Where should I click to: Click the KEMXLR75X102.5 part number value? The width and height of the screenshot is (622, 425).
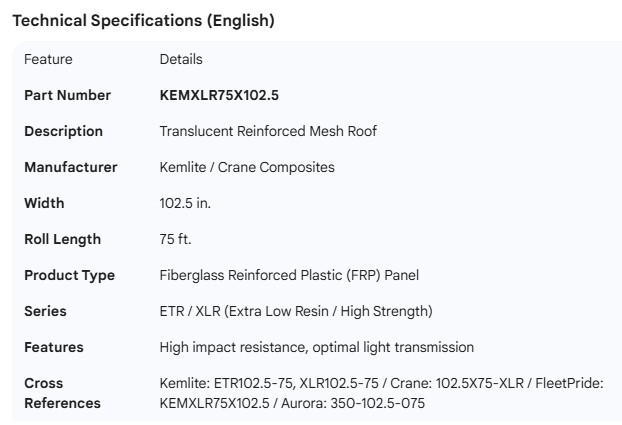[x=219, y=95]
